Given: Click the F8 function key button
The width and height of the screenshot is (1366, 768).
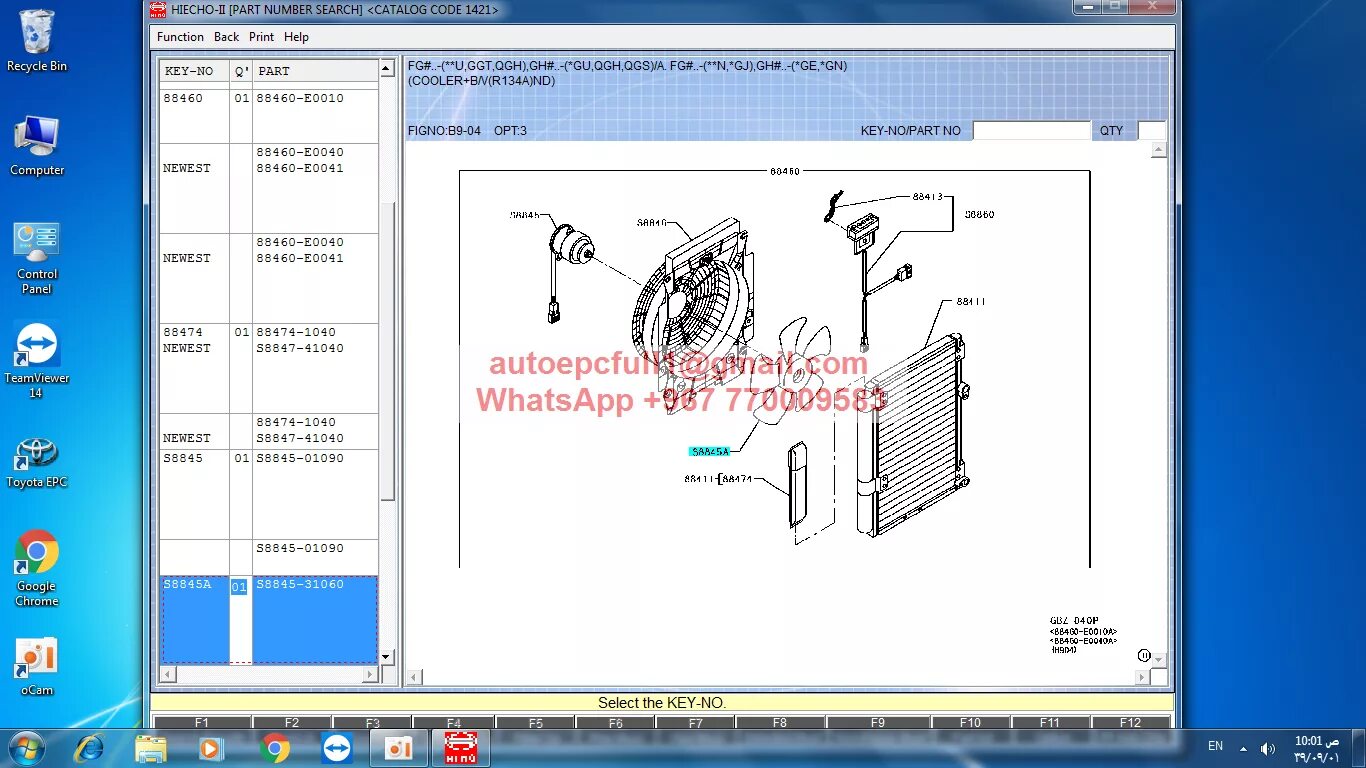Looking at the screenshot, I should [780, 722].
